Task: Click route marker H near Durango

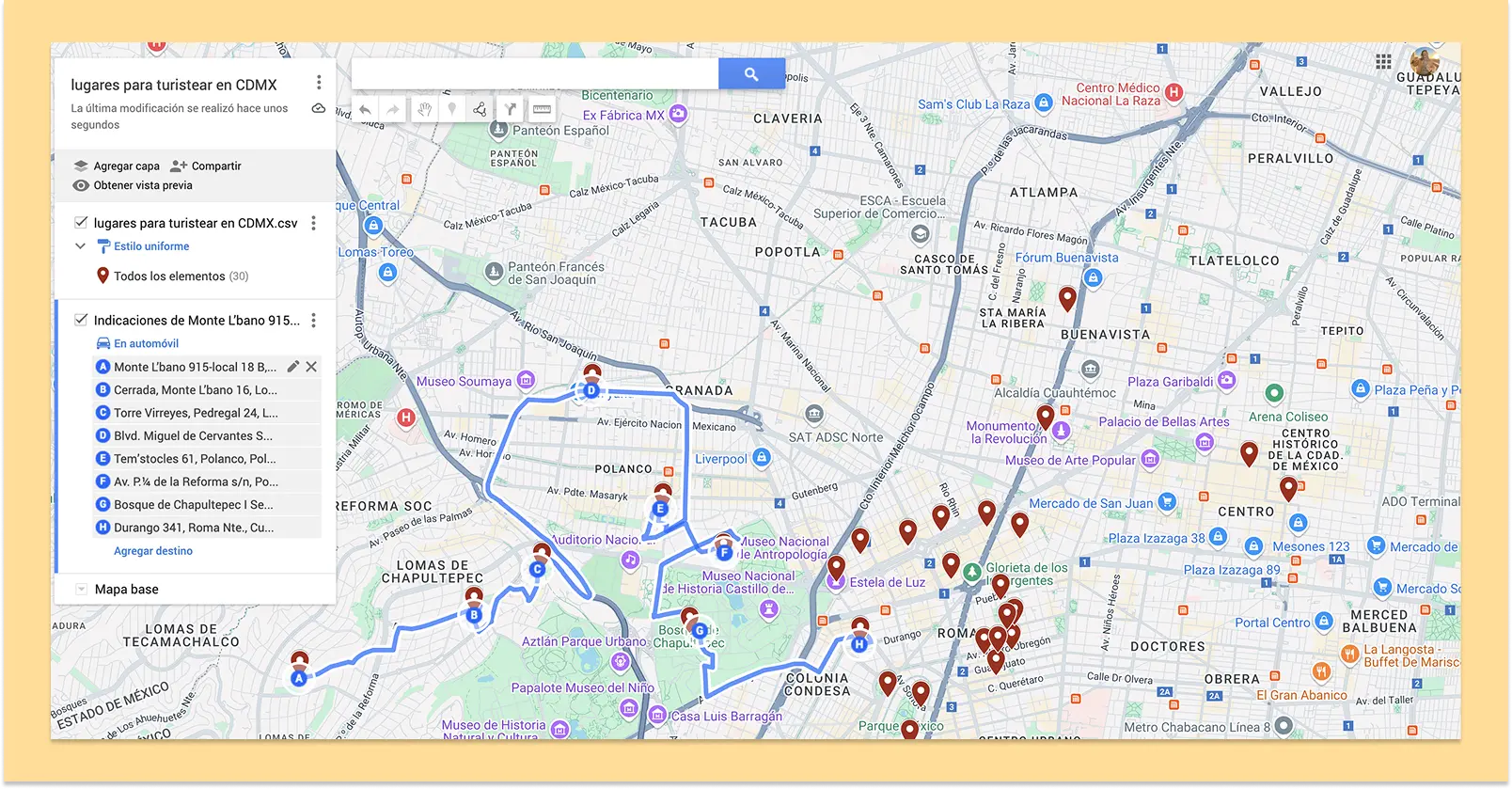Action: click(859, 644)
